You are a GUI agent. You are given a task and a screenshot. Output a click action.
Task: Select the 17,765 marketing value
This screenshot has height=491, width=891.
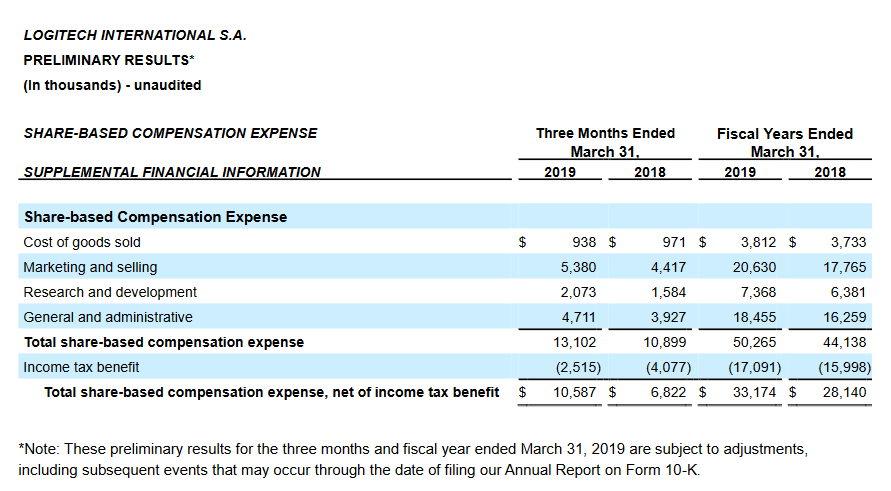point(845,267)
